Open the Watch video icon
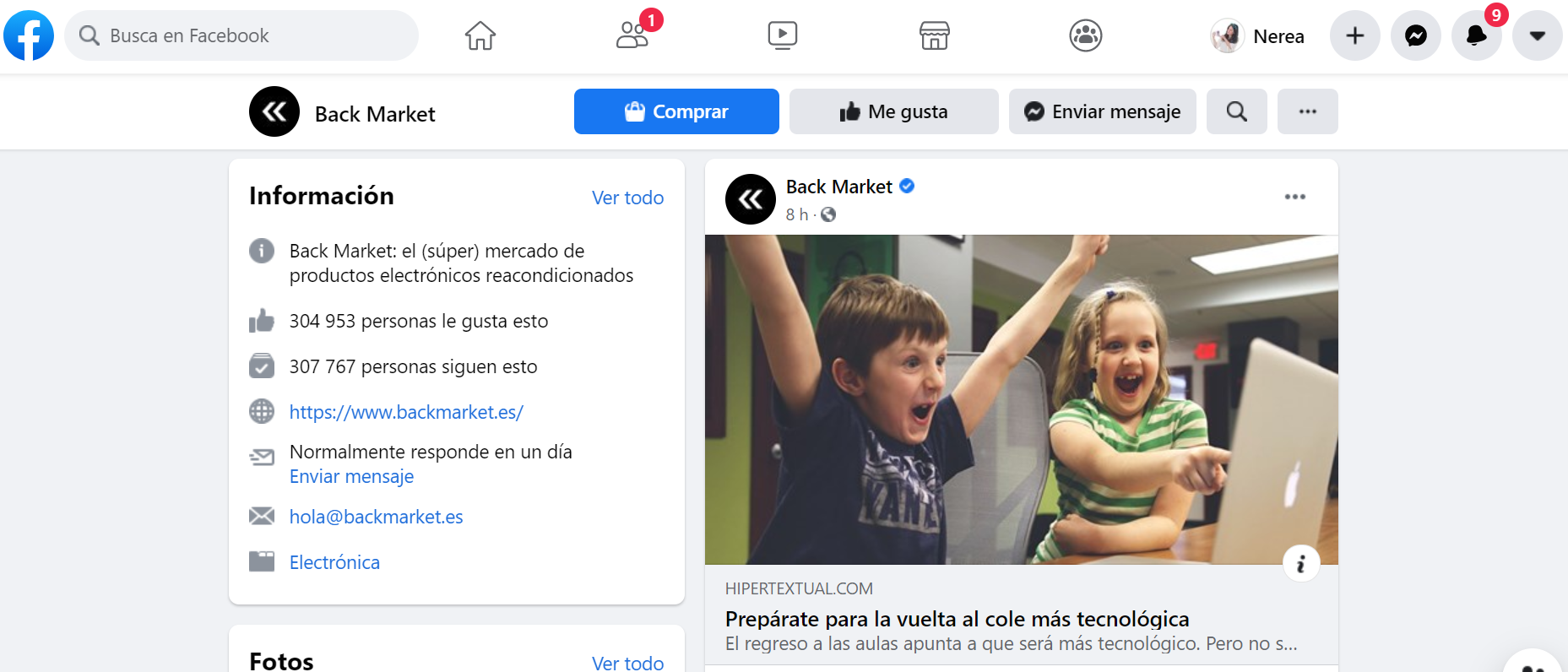Viewport: 1568px width, 672px height. (x=783, y=35)
